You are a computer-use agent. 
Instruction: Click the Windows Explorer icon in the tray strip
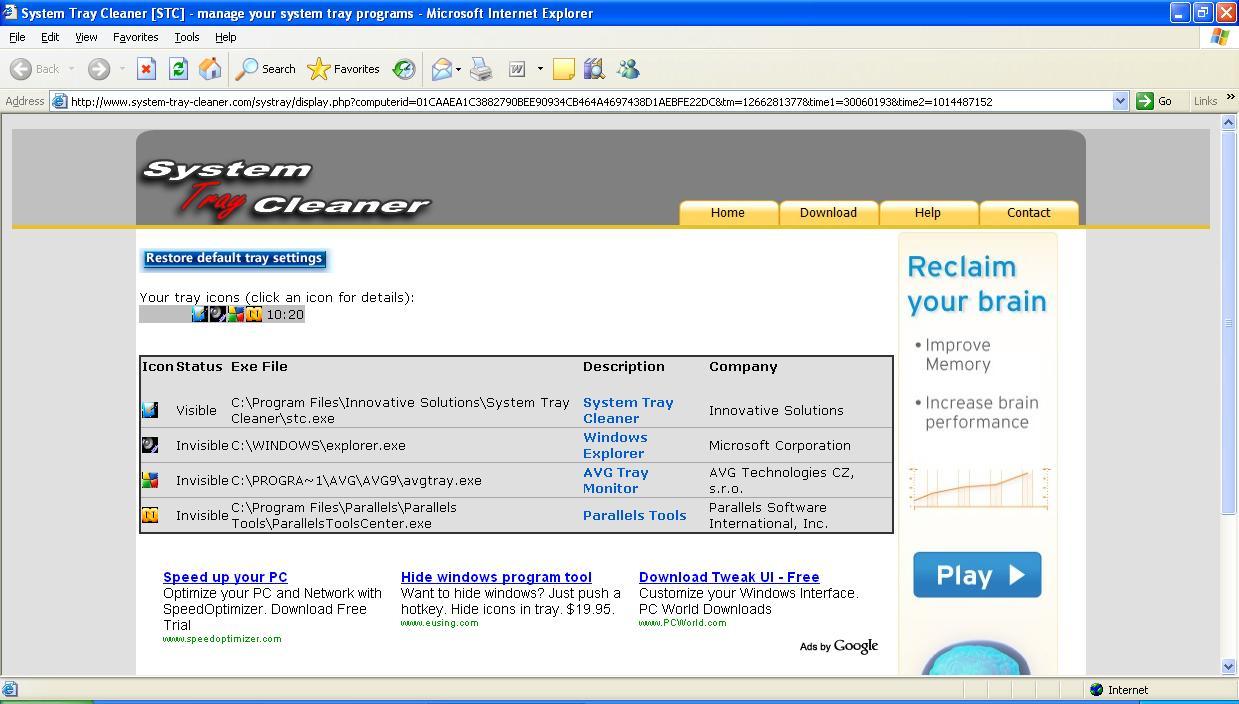coord(217,313)
